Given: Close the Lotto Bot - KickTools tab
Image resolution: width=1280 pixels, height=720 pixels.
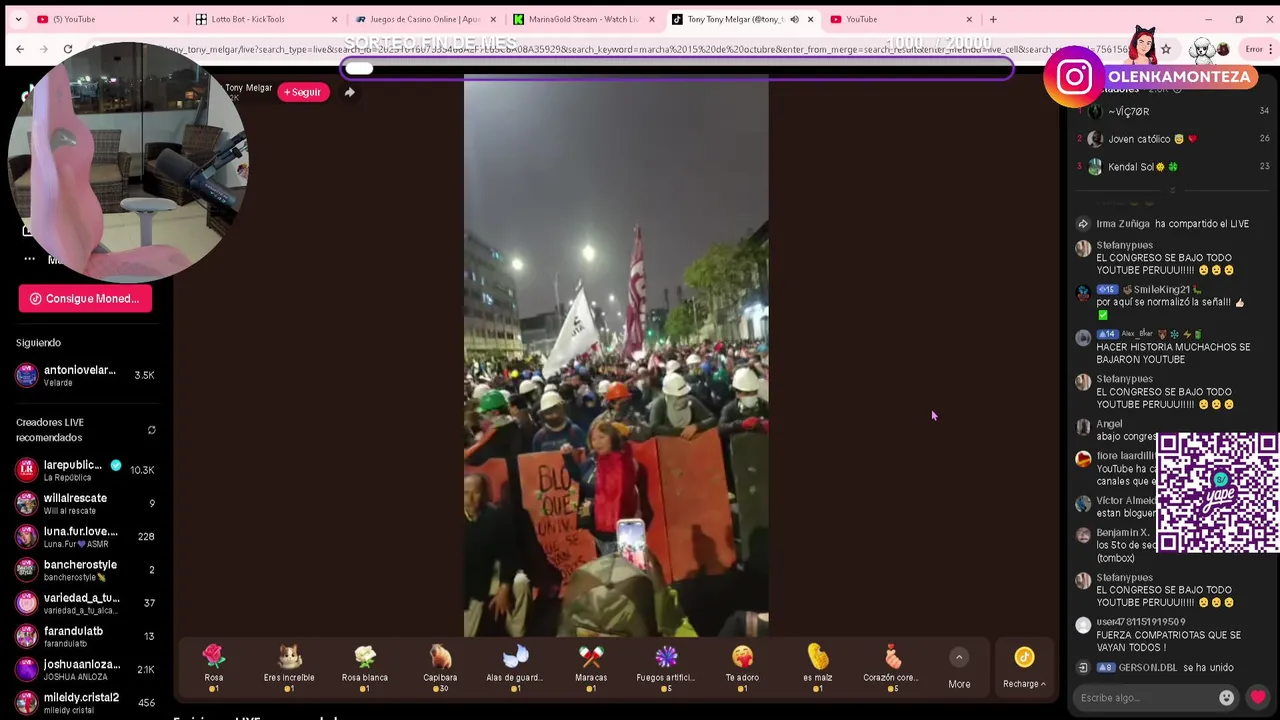Looking at the screenshot, I should (334, 19).
